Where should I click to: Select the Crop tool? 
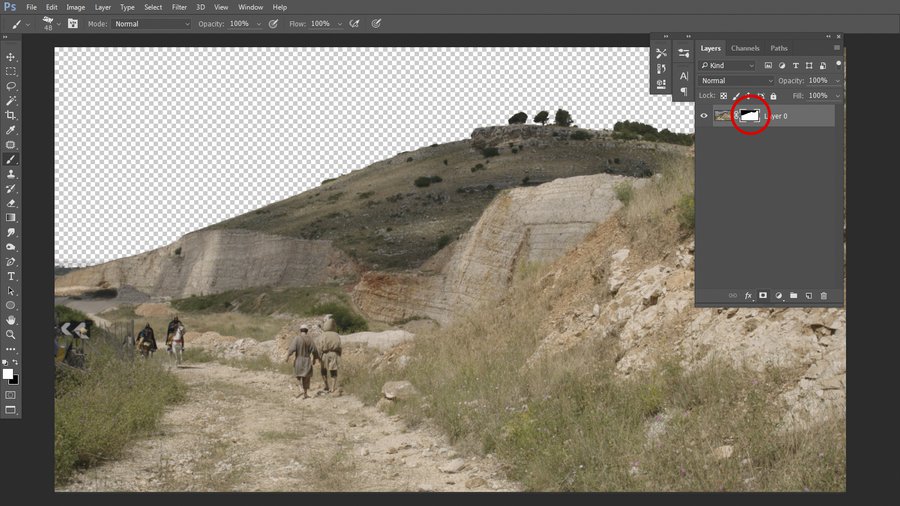11,115
